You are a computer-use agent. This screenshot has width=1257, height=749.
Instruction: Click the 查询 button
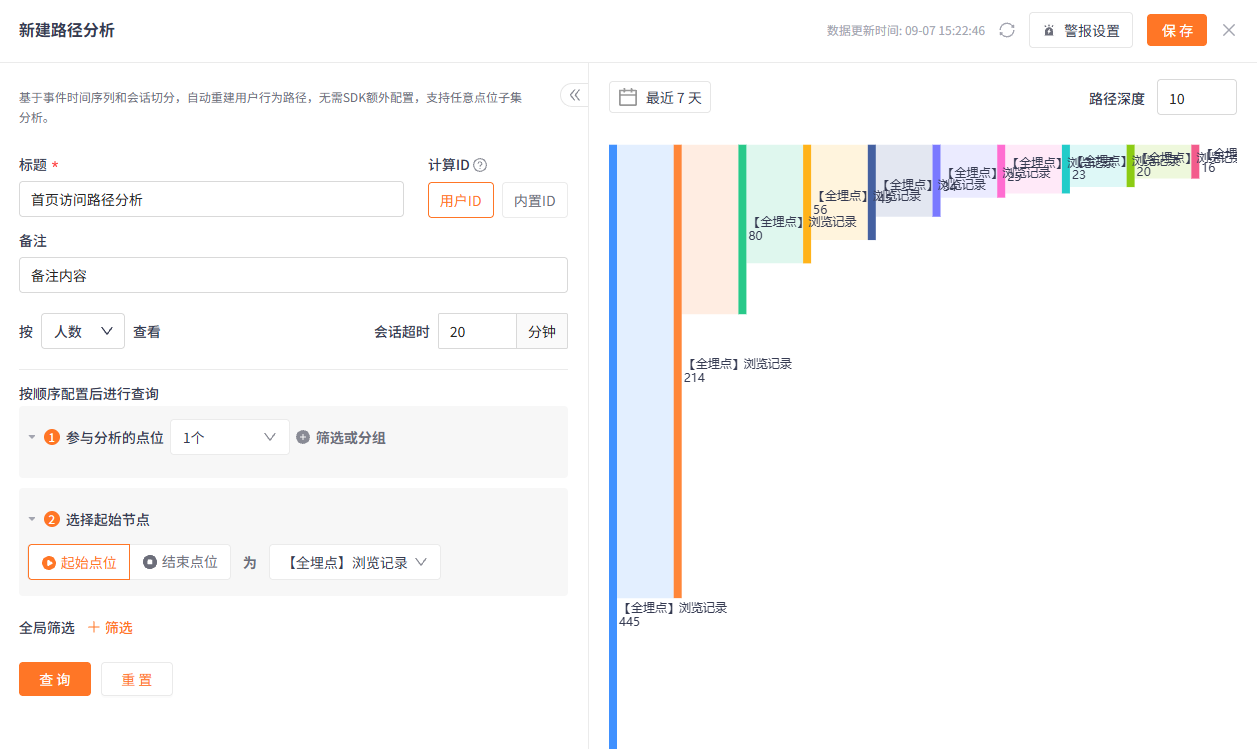[x=55, y=679]
